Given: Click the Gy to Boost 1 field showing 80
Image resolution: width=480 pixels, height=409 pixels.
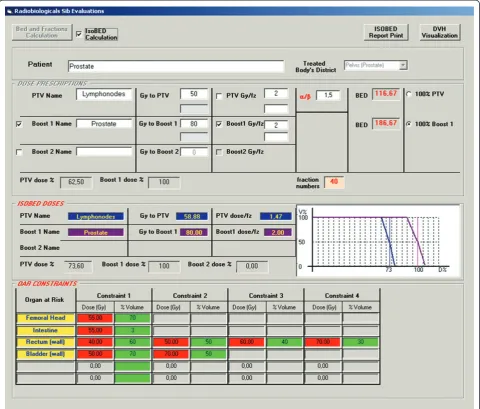Looking at the screenshot, I should point(194,124).
